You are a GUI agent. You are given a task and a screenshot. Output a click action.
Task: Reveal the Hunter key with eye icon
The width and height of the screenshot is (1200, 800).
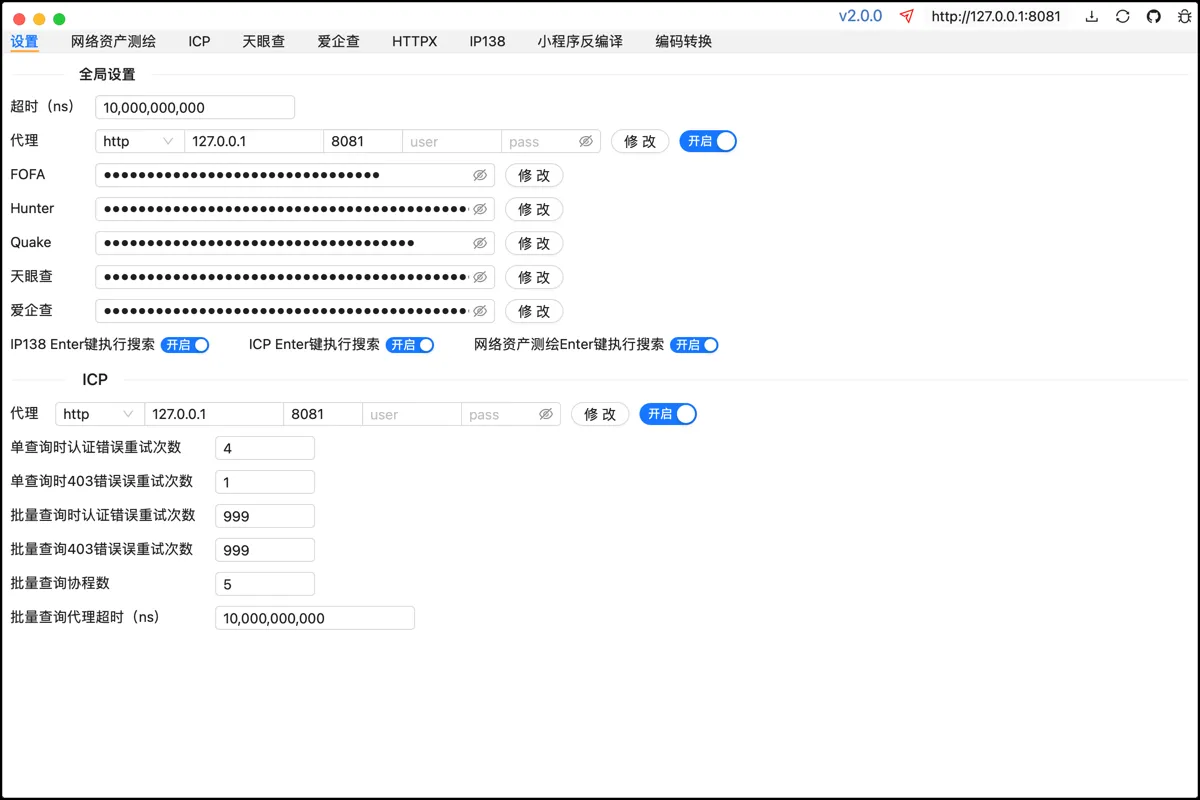coord(480,209)
